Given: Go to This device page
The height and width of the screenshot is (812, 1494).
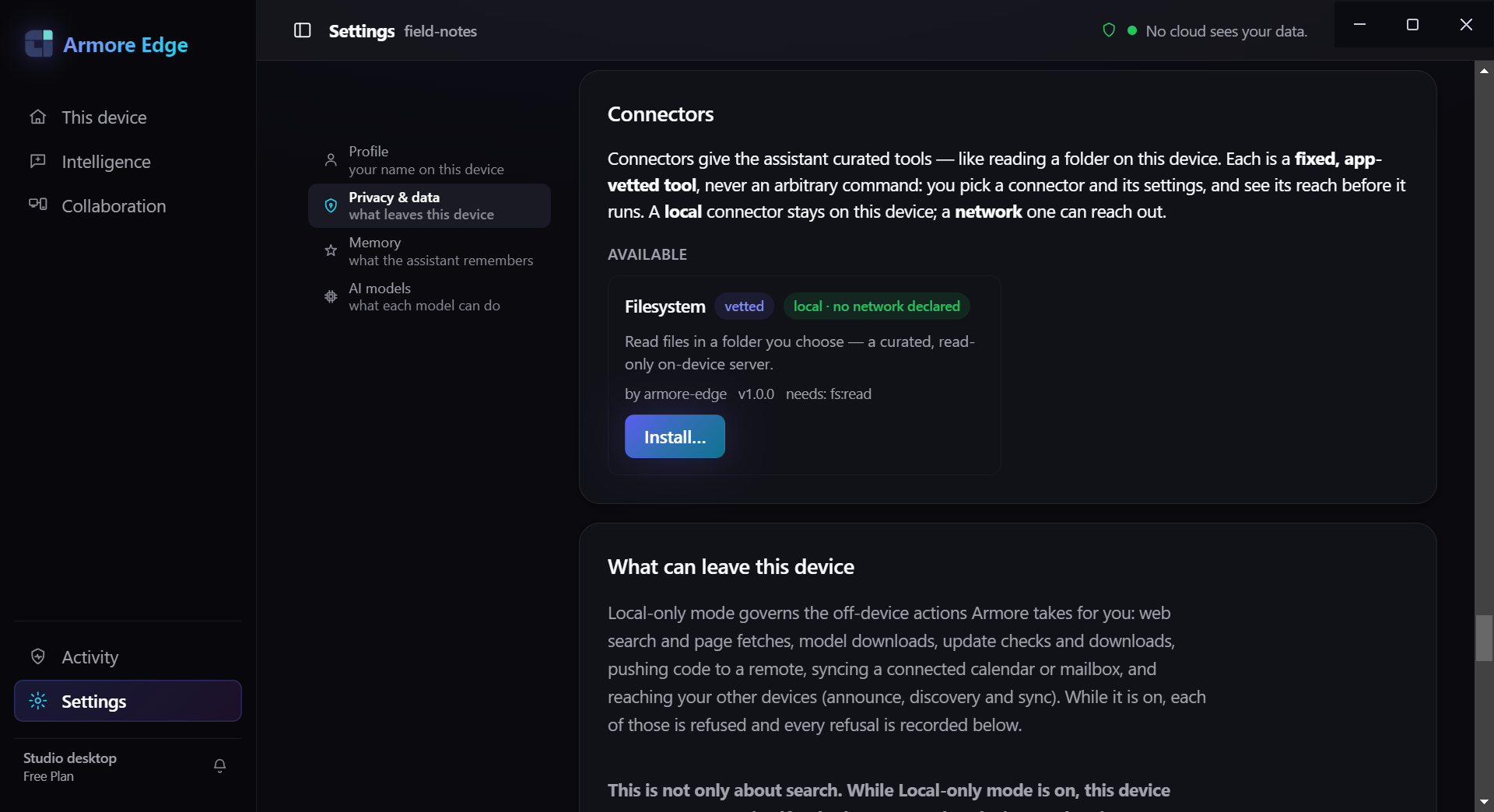Looking at the screenshot, I should (x=128, y=117).
